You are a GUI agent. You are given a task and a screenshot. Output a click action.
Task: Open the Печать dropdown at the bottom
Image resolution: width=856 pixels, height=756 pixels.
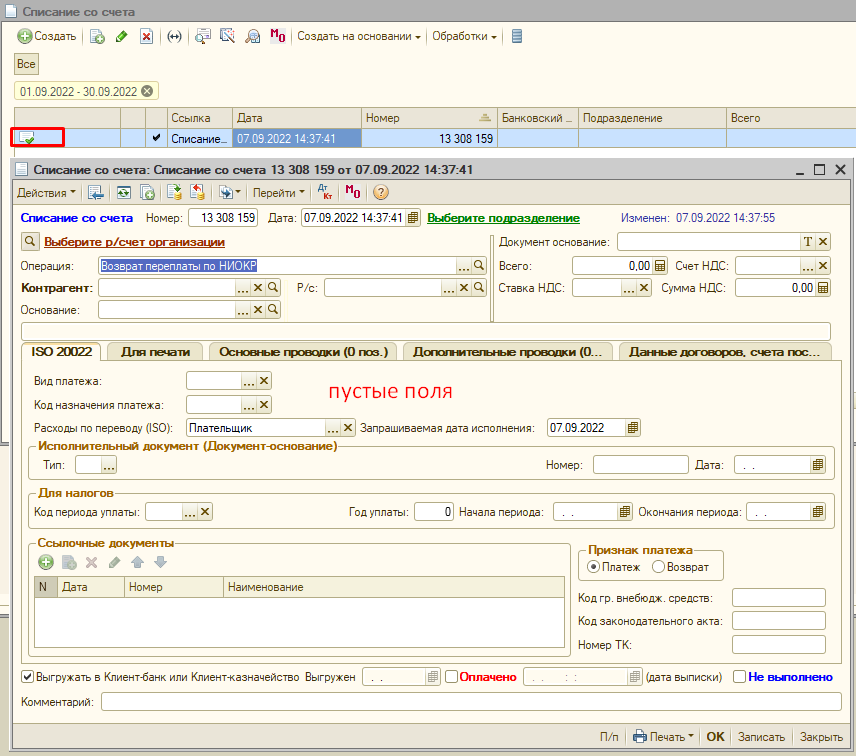pyautogui.click(x=665, y=737)
